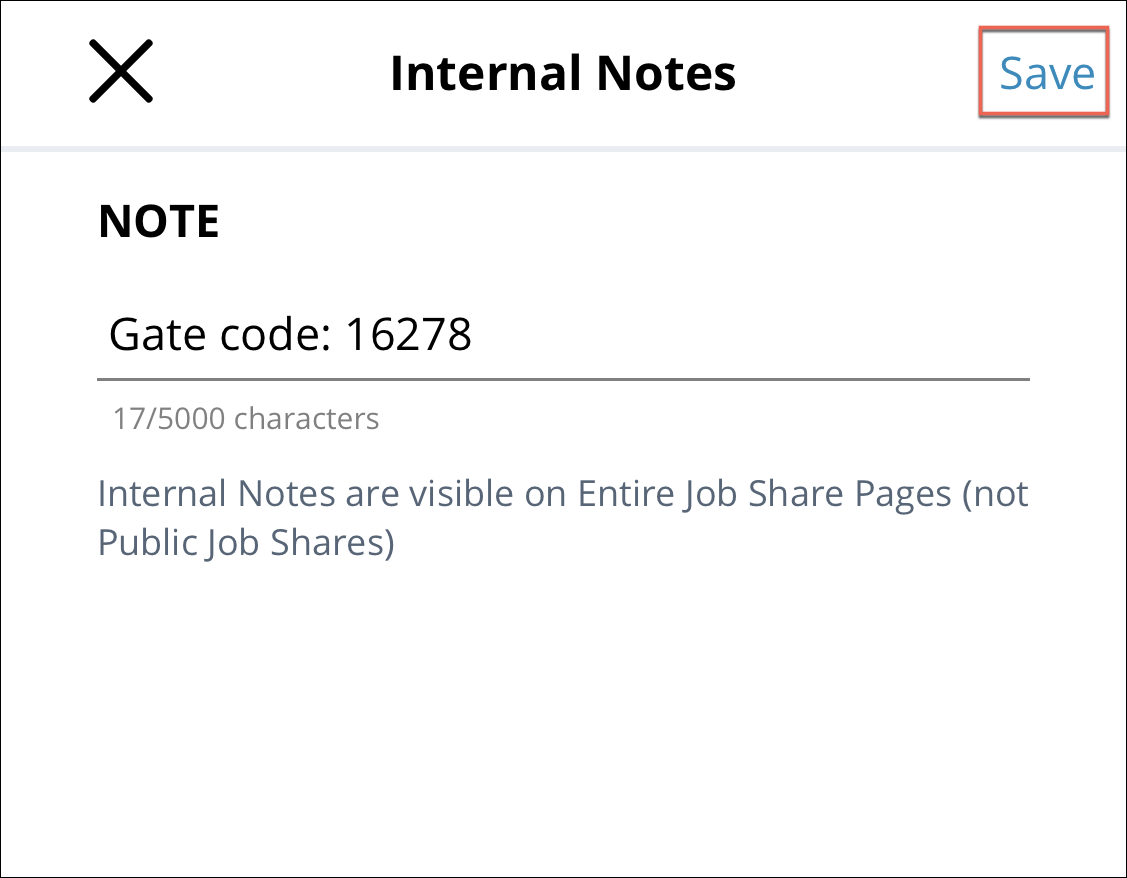Click the "(not" text in the helper
Viewport: 1127px width, 878px height.
pos(995,494)
